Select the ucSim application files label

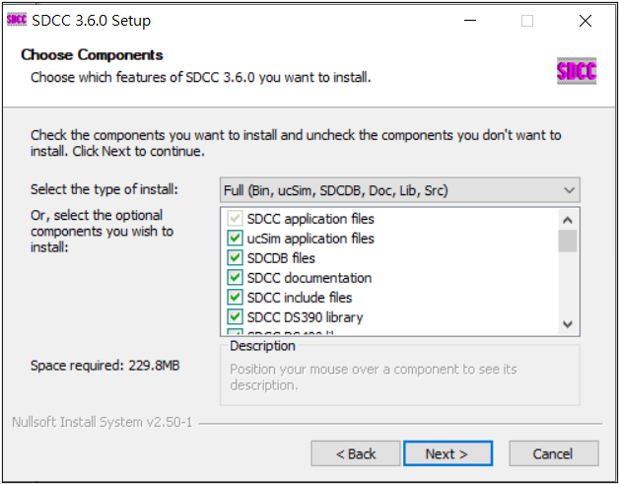(311, 238)
